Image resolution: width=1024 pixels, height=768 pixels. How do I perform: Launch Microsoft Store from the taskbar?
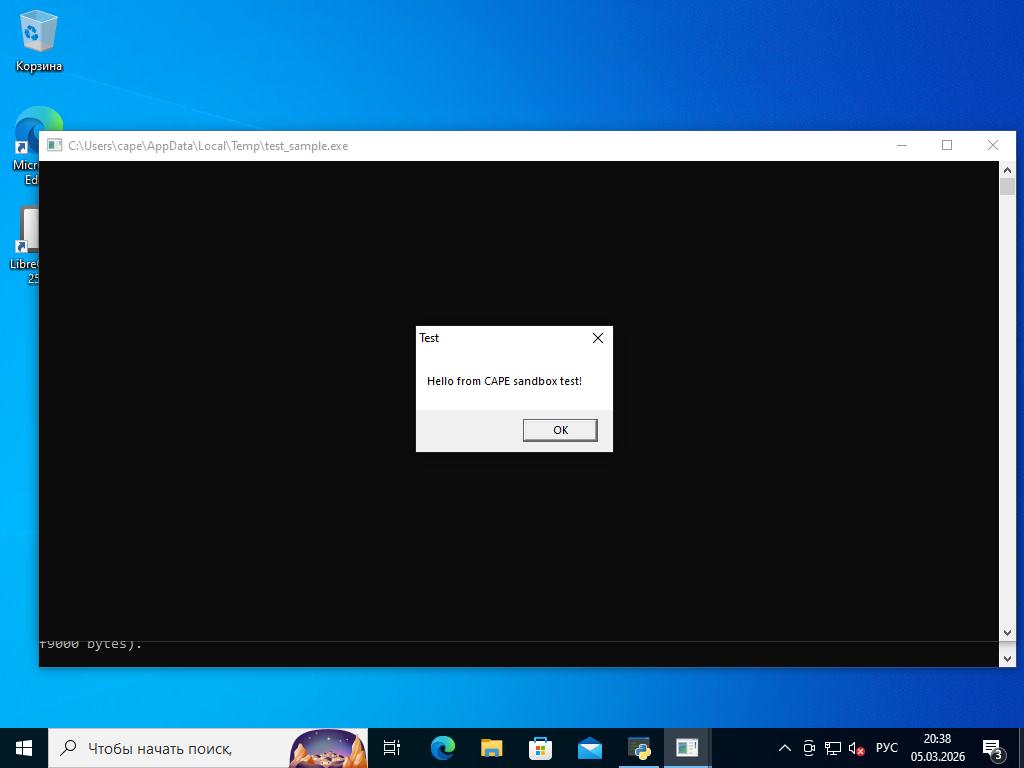pyautogui.click(x=540, y=747)
